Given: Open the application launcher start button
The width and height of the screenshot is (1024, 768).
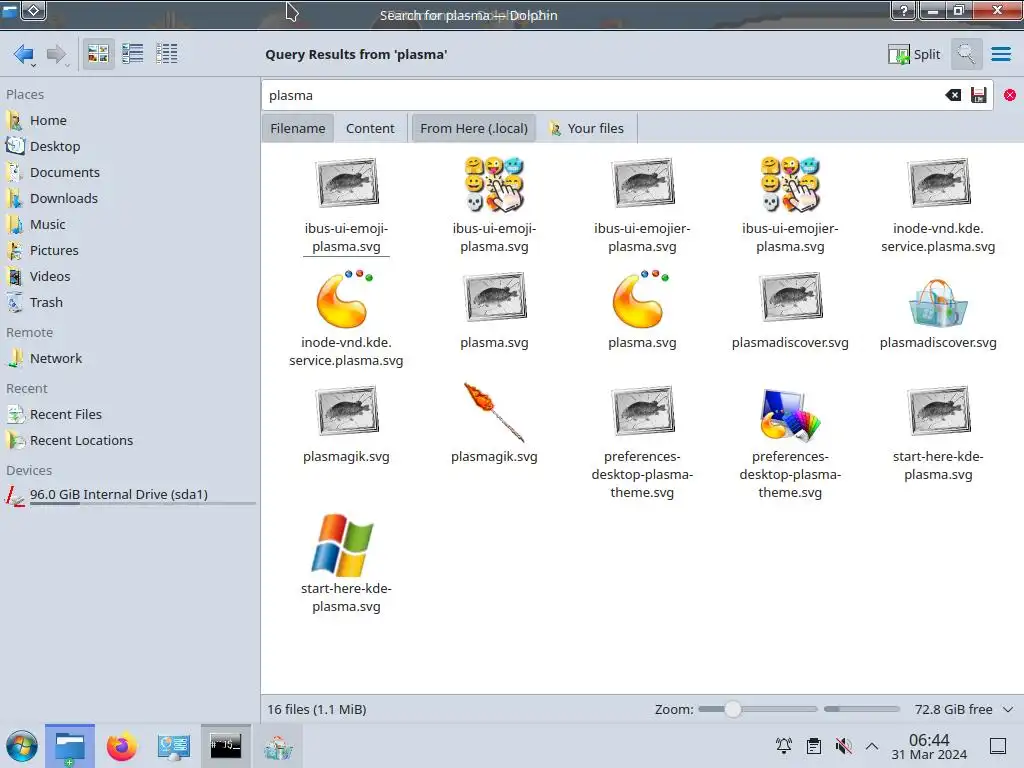Looking at the screenshot, I should pyautogui.click(x=22, y=746).
